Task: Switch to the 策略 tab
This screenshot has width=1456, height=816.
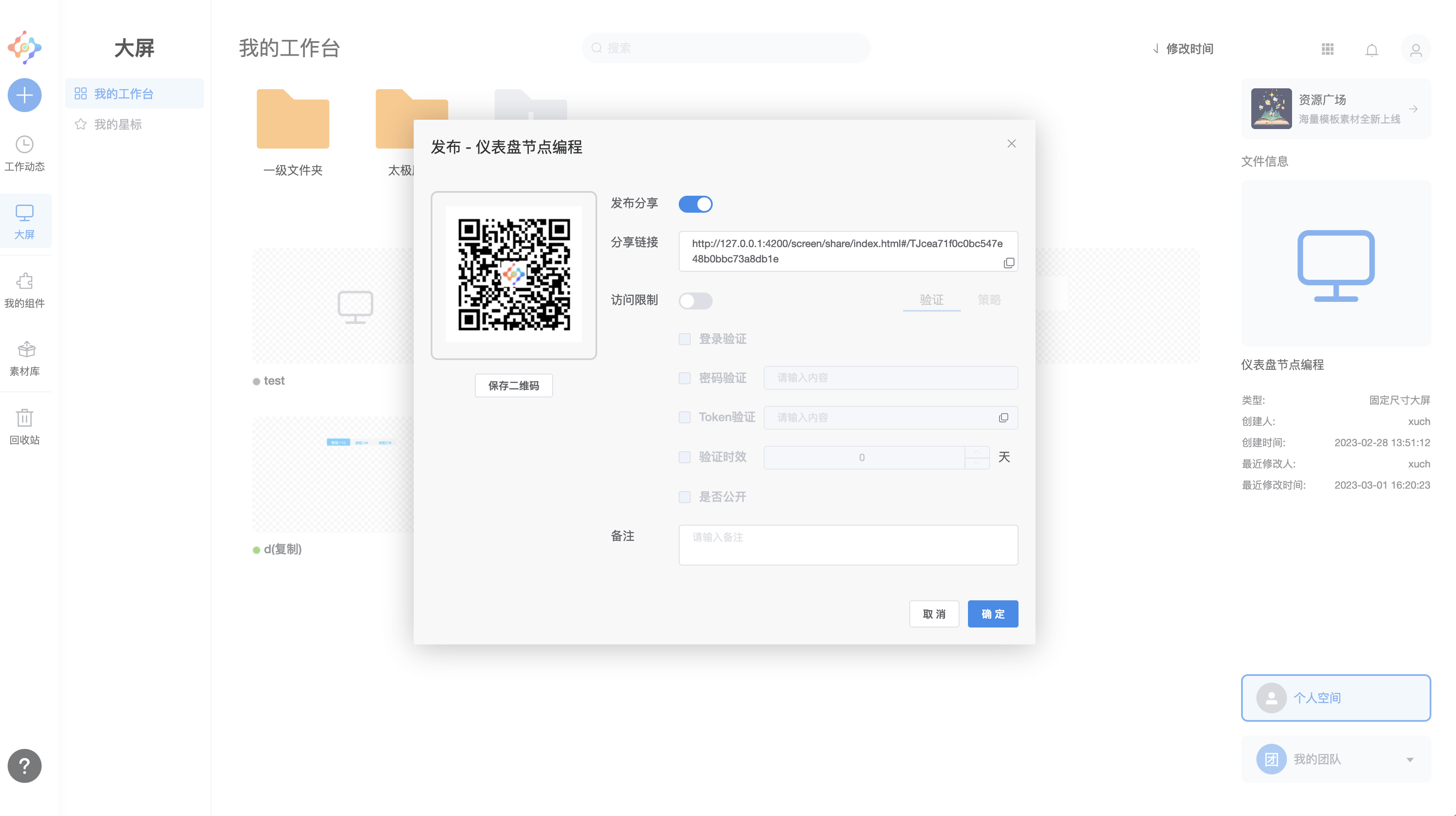Action: (x=989, y=299)
